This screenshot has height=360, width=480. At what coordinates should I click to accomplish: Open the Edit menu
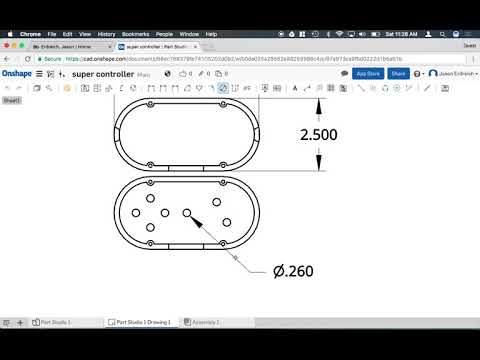click(67, 34)
